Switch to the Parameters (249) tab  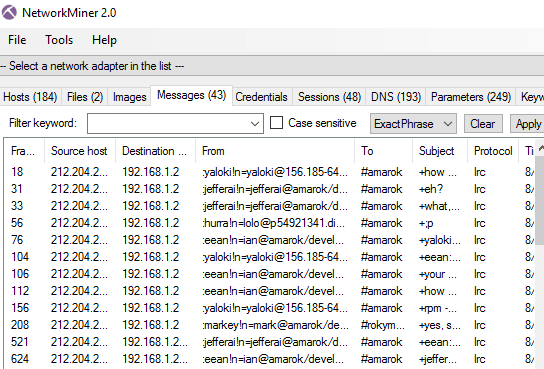coord(471,97)
